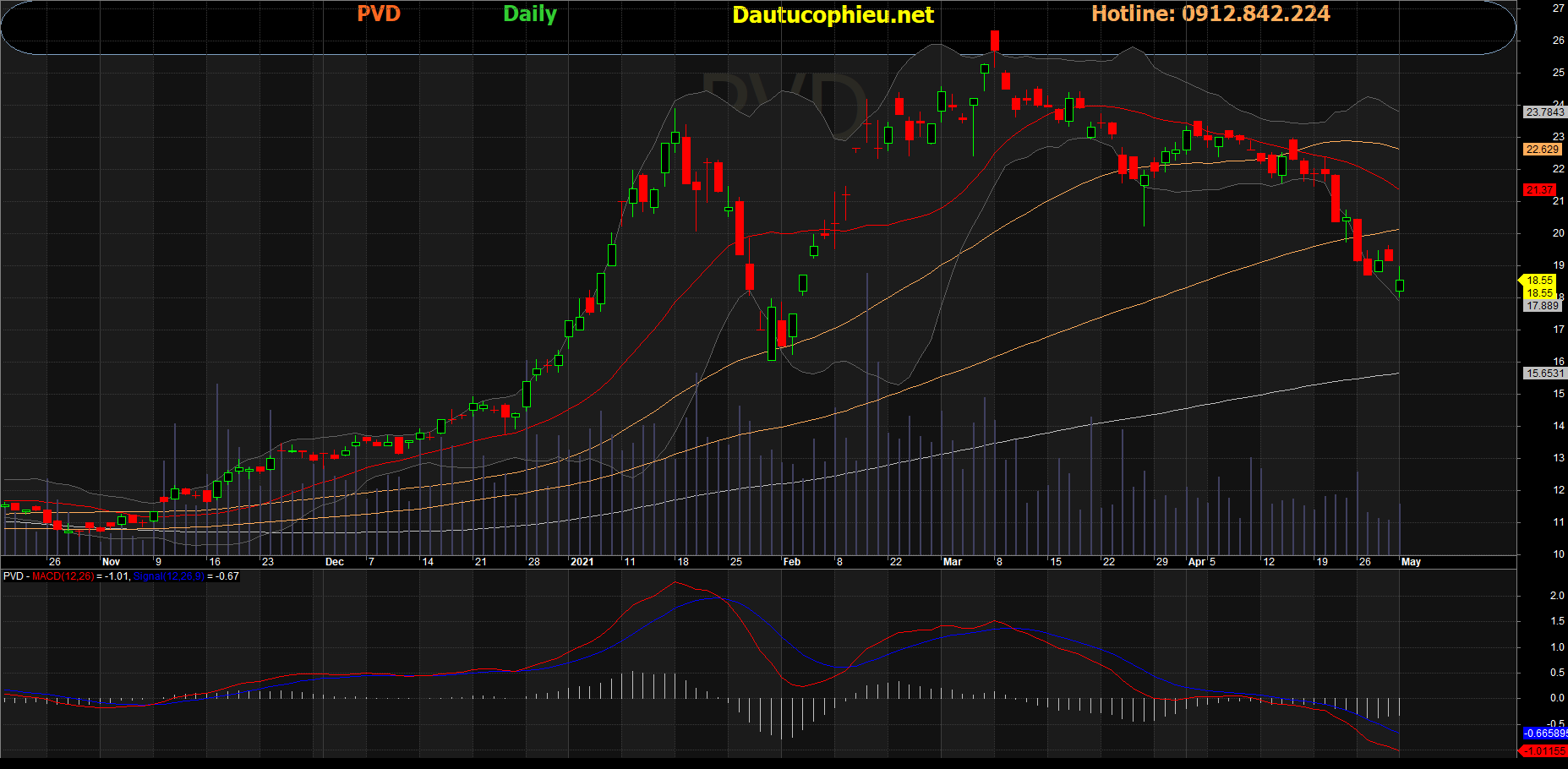Screen dimensions: 1568x769
Task: Click the orange PVD ticker title
Action: pos(378,14)
